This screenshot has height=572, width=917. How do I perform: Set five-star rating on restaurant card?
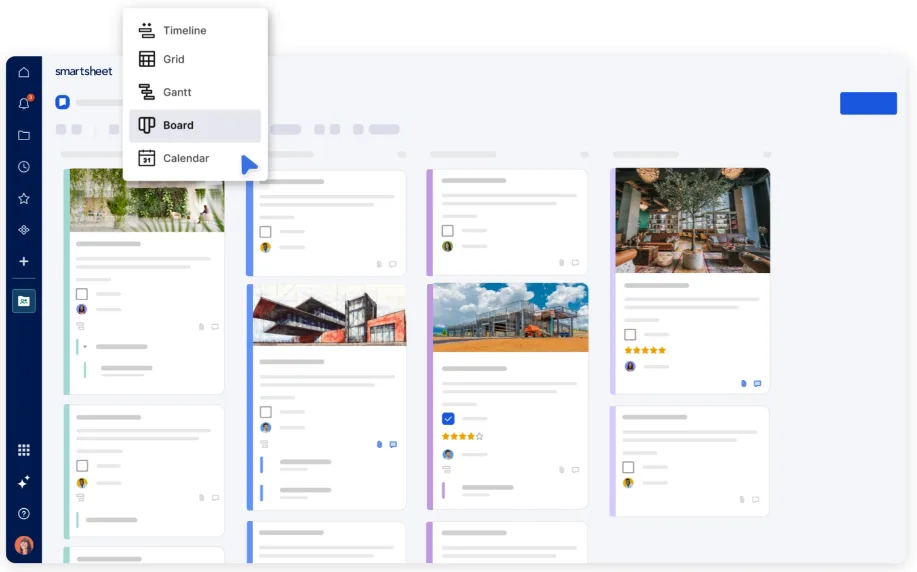pos(662,350)
